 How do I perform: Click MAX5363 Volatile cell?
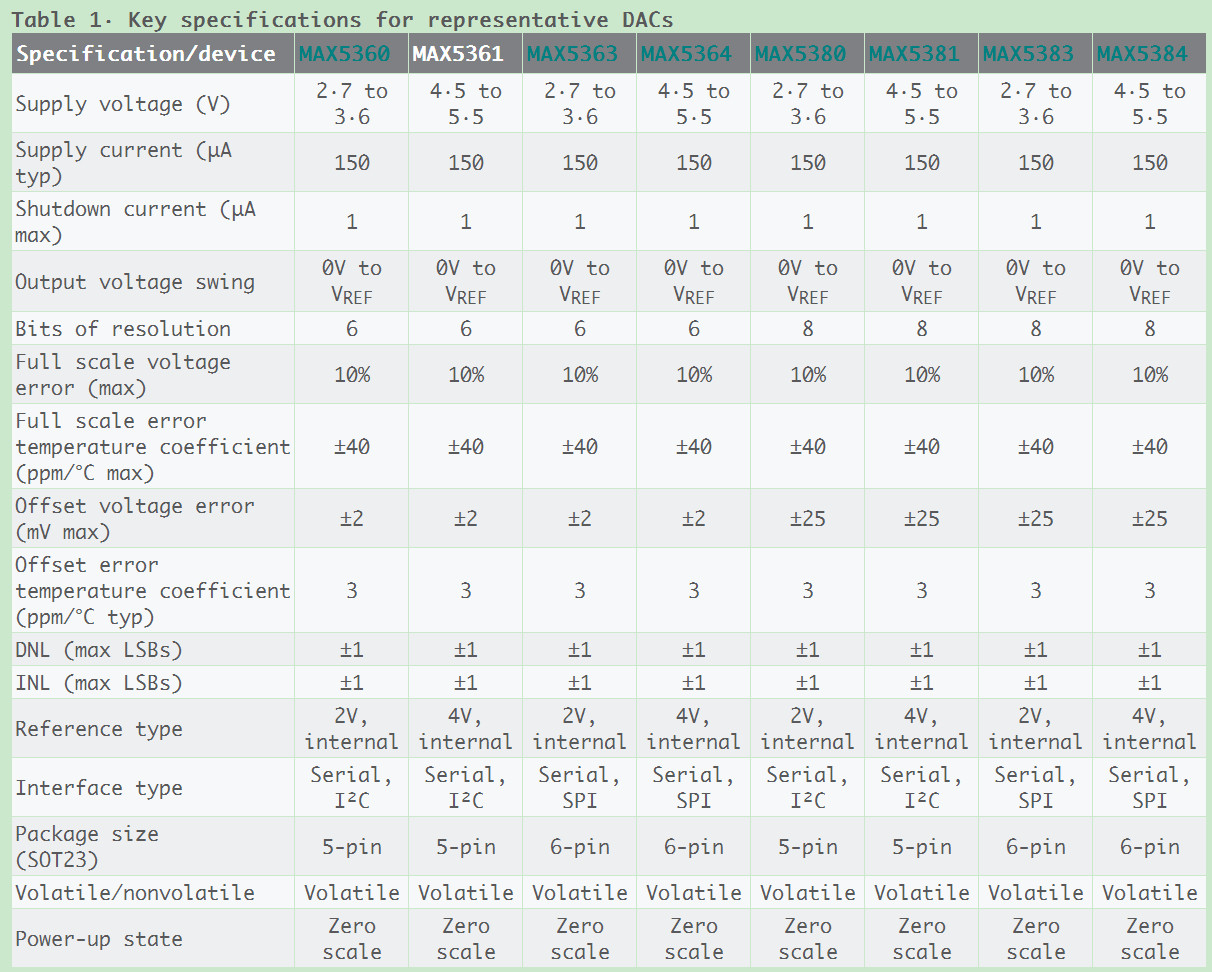point(579,893)
